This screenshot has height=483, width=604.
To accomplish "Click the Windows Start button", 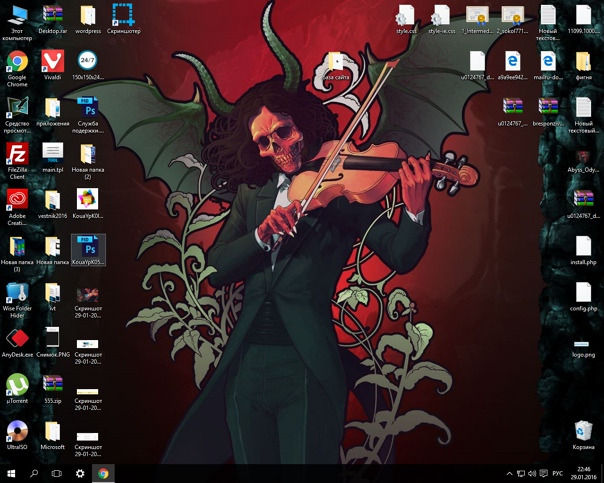I will point(11,473).
